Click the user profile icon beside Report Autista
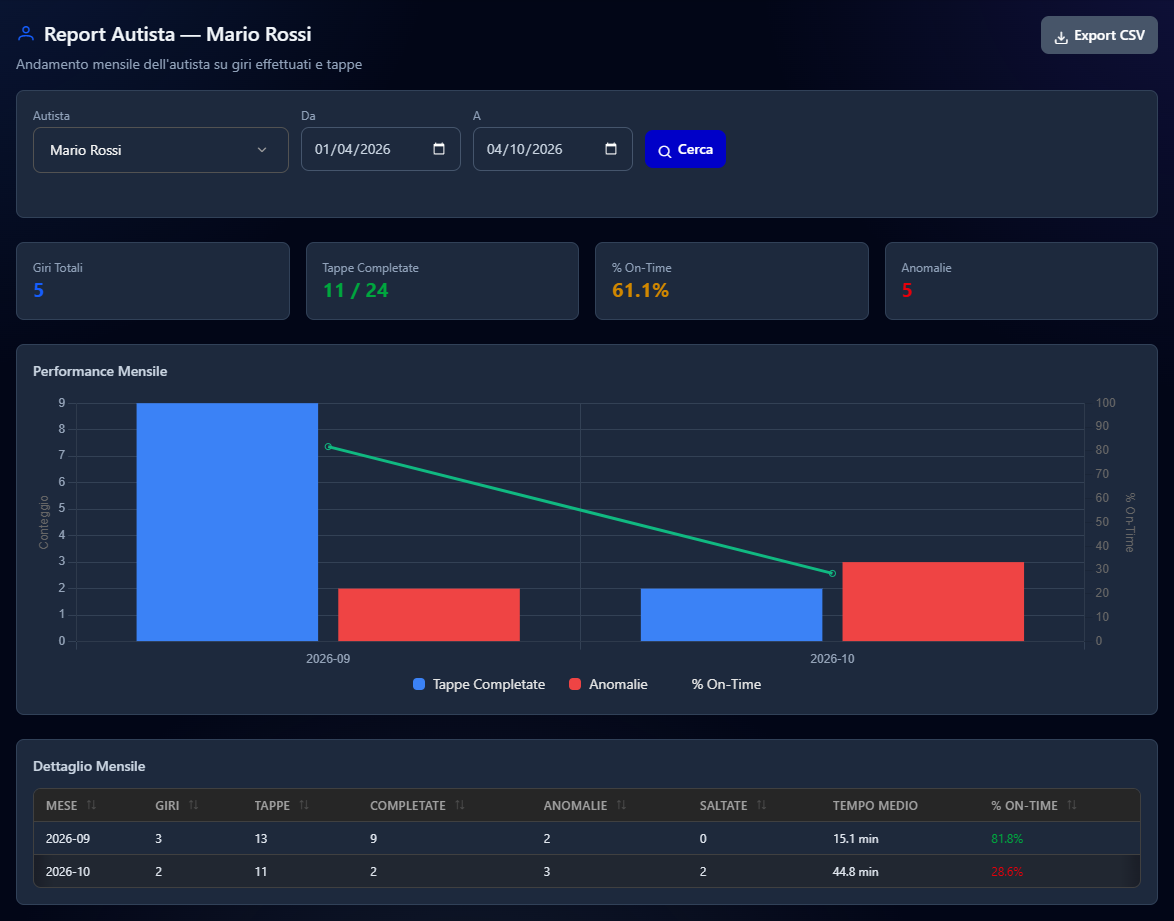1174x921 pixels. pyautogui.click(x=26, y=34)
